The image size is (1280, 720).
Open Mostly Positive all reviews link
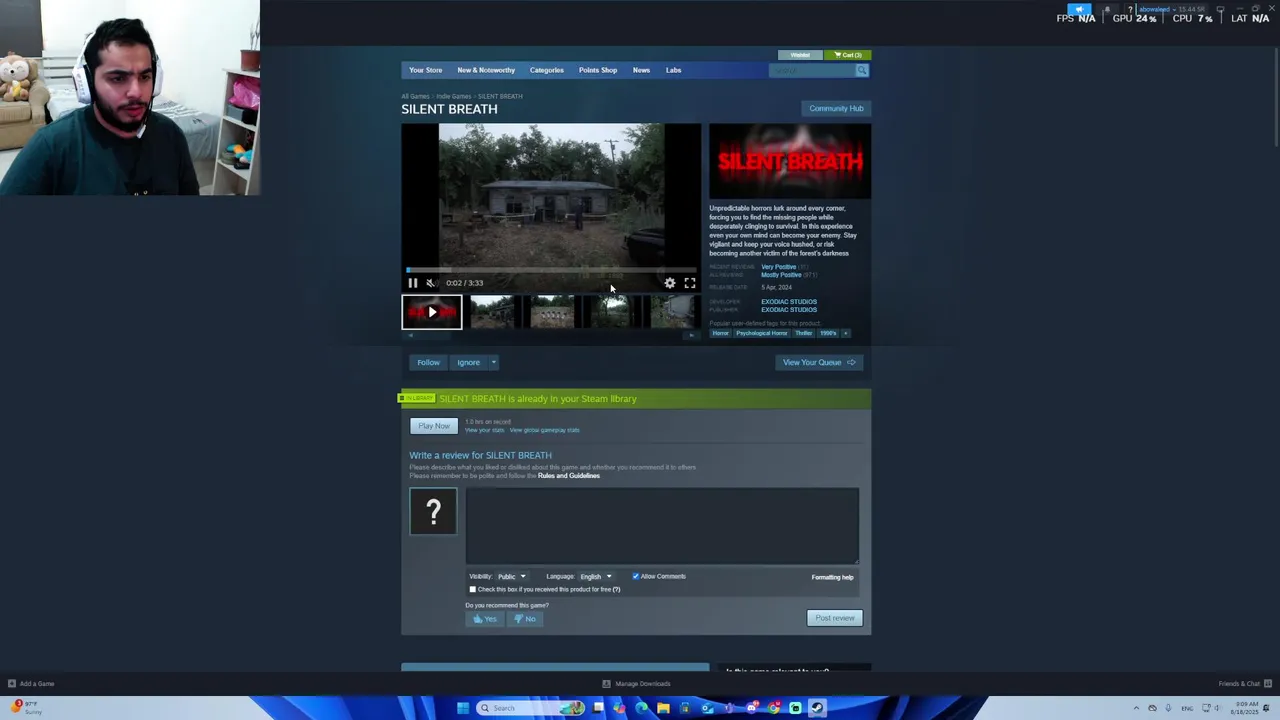781,275
